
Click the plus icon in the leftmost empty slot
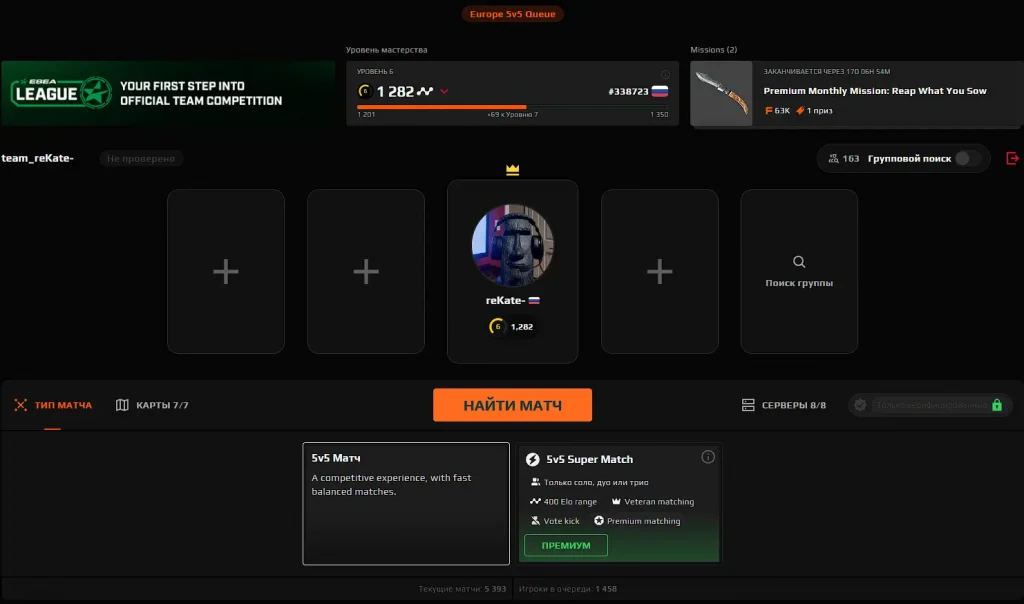click(226, 271)
